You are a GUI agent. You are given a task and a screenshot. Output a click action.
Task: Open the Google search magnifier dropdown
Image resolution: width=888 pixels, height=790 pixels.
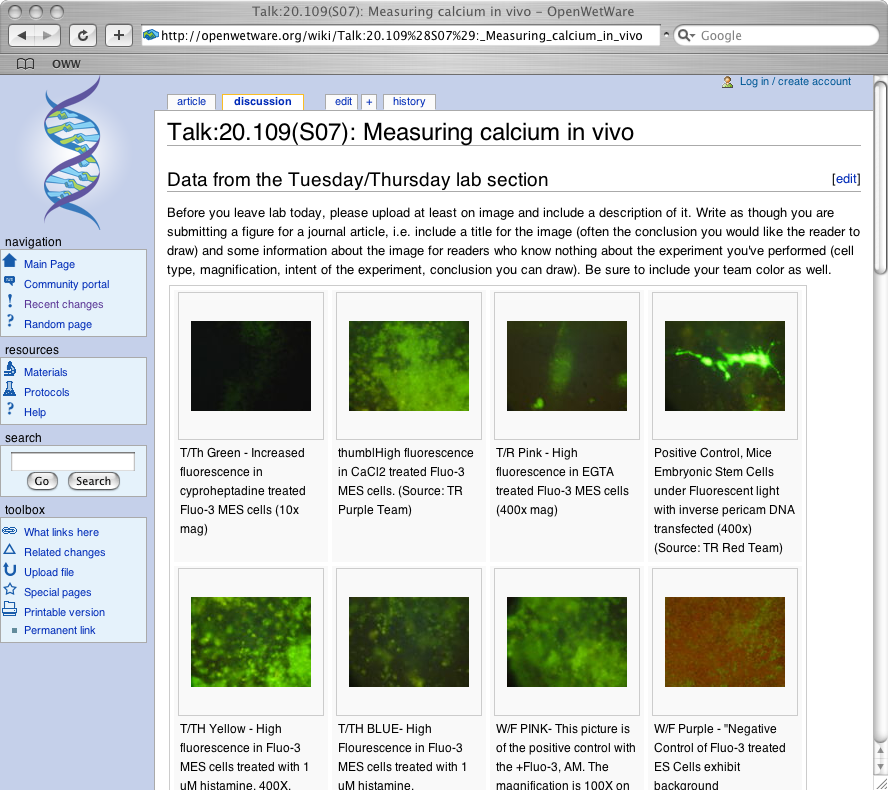pyautogui.click(x=686, y=36)
